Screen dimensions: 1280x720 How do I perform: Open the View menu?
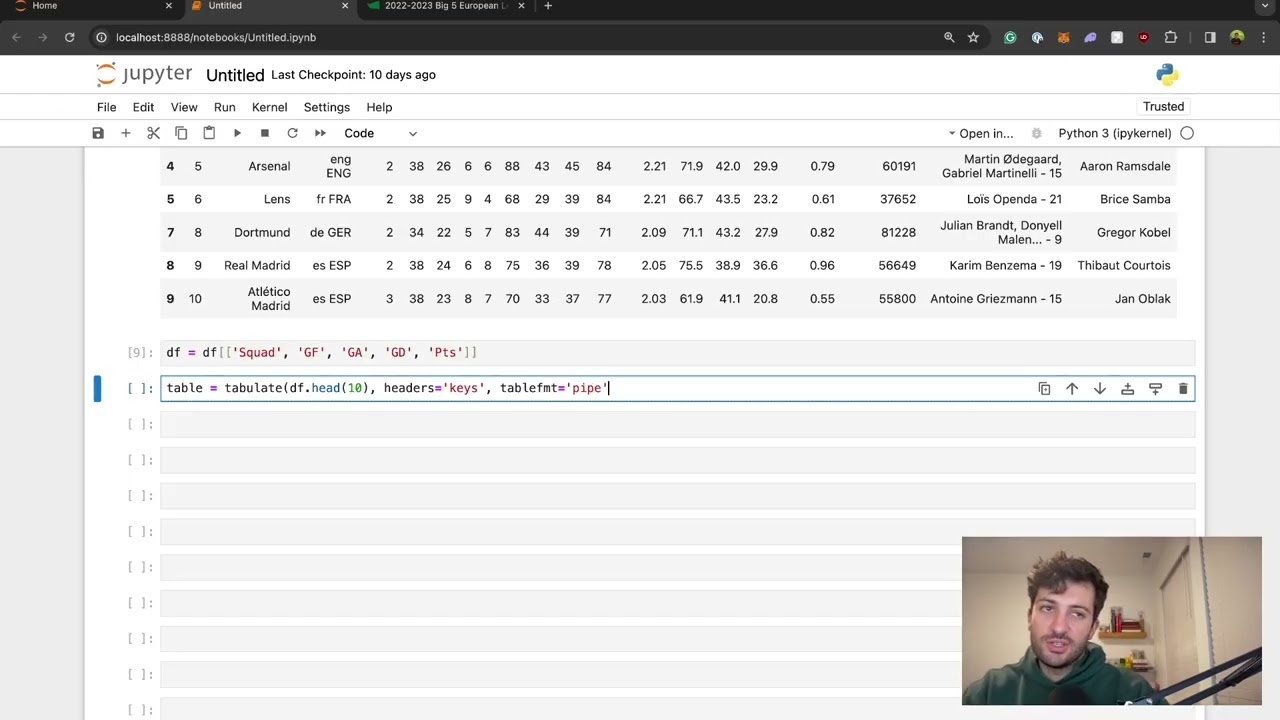184,107
